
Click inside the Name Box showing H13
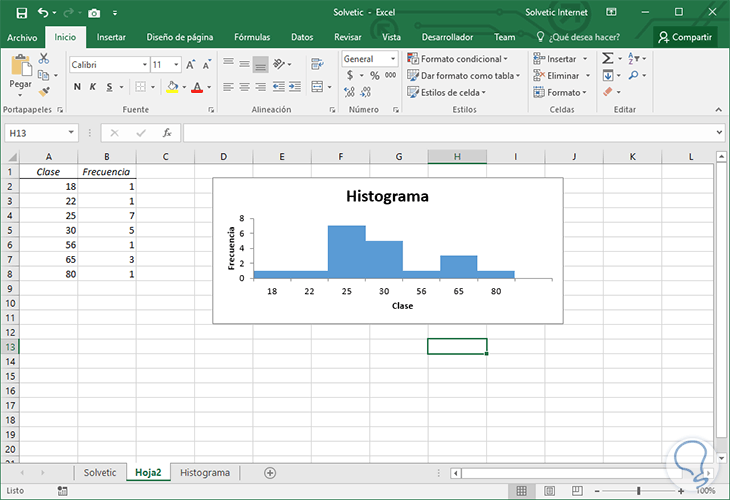[35, 132]
